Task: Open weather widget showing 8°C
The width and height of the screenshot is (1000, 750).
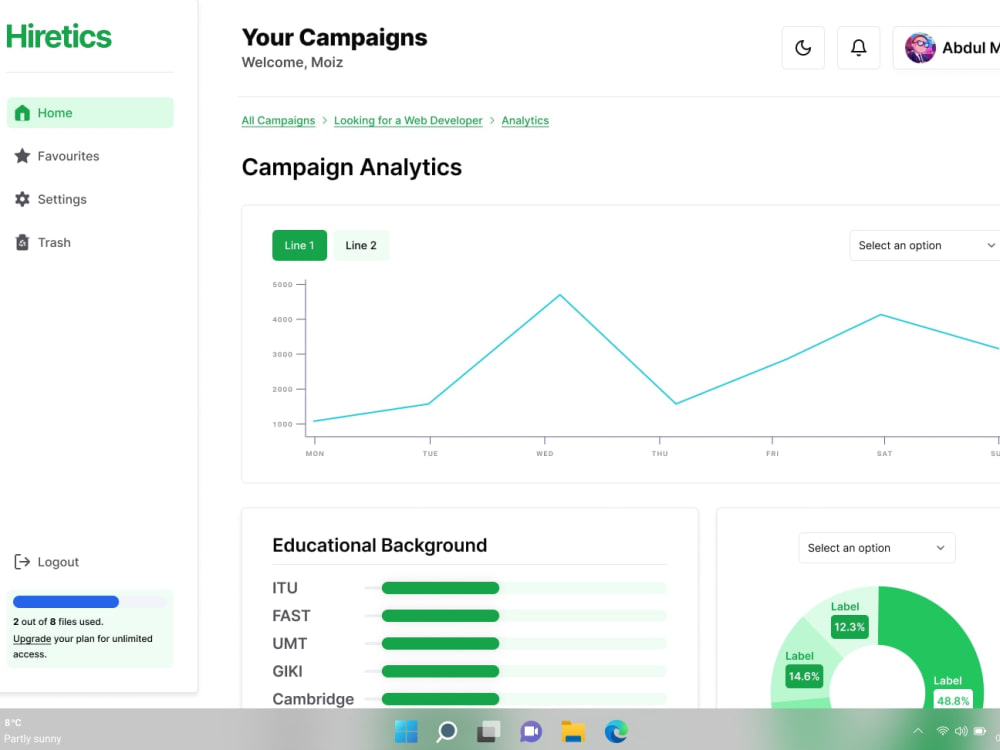Action: pos(33,731)
